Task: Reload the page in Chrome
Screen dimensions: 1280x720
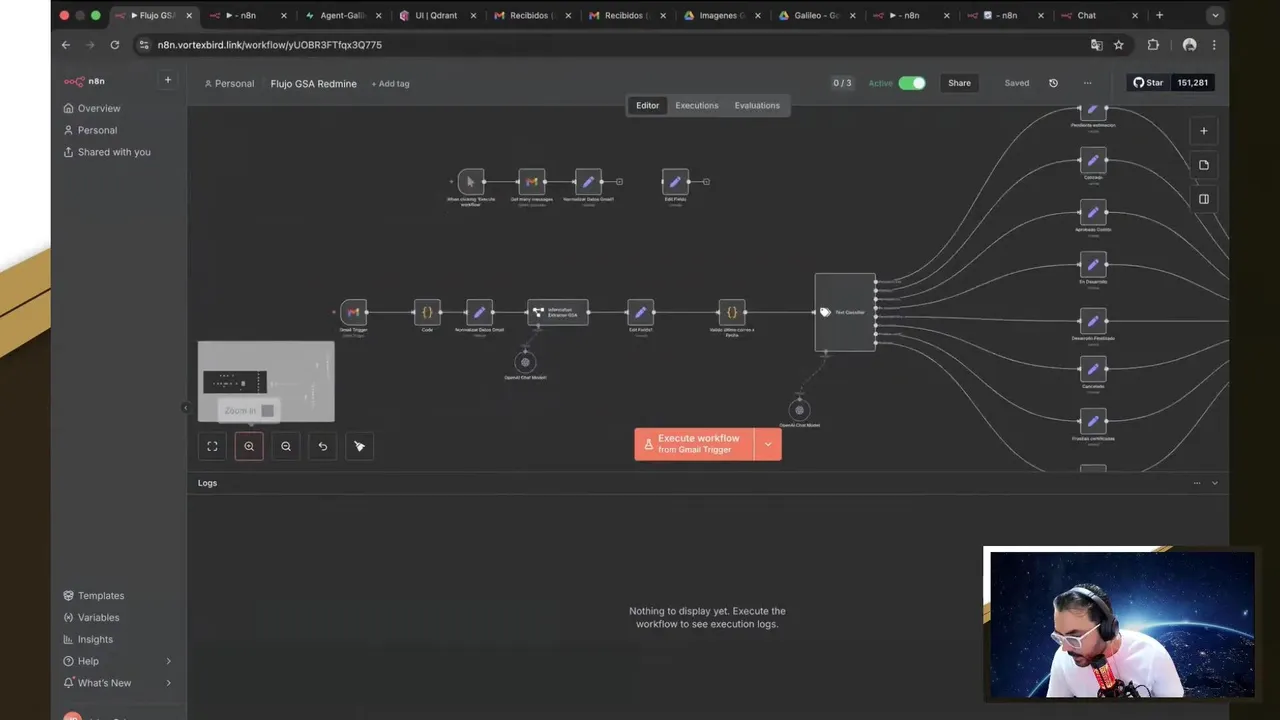Action: pos(115,45)
